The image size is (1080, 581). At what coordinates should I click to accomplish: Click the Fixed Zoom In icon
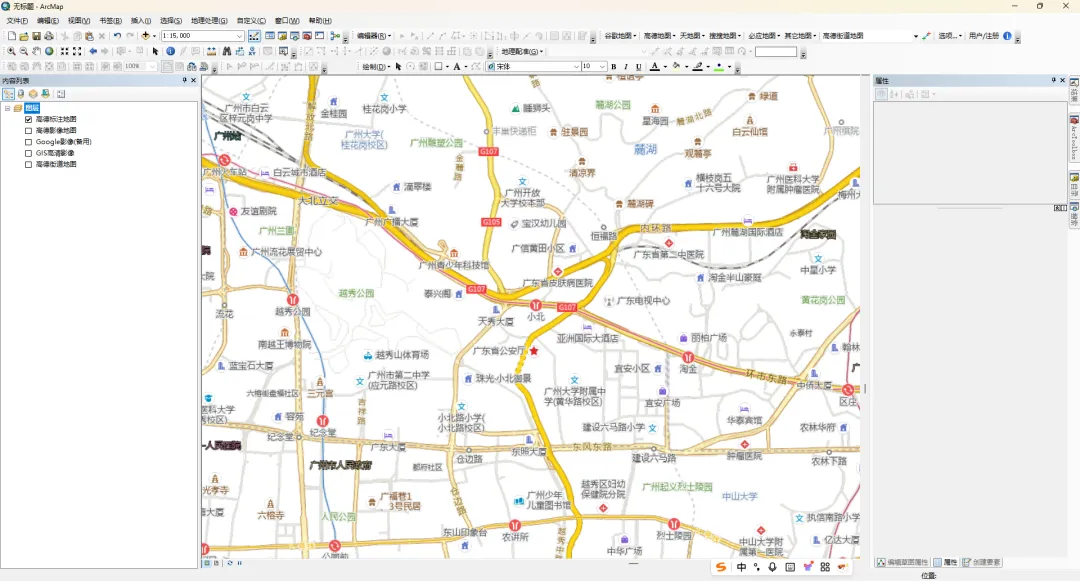pyautogui.click(x=65, y=51)
